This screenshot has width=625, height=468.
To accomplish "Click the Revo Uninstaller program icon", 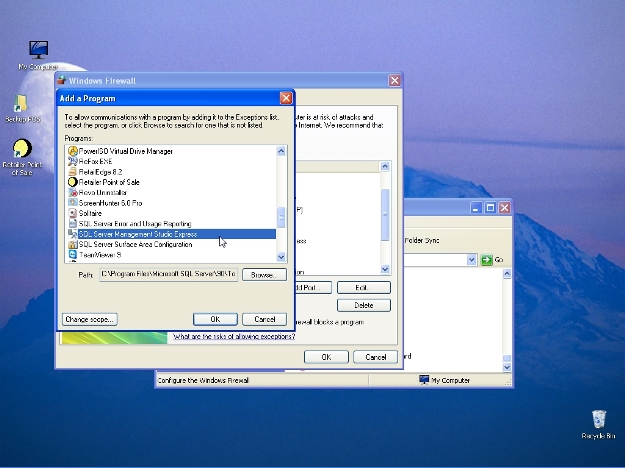I will (73, 193).
